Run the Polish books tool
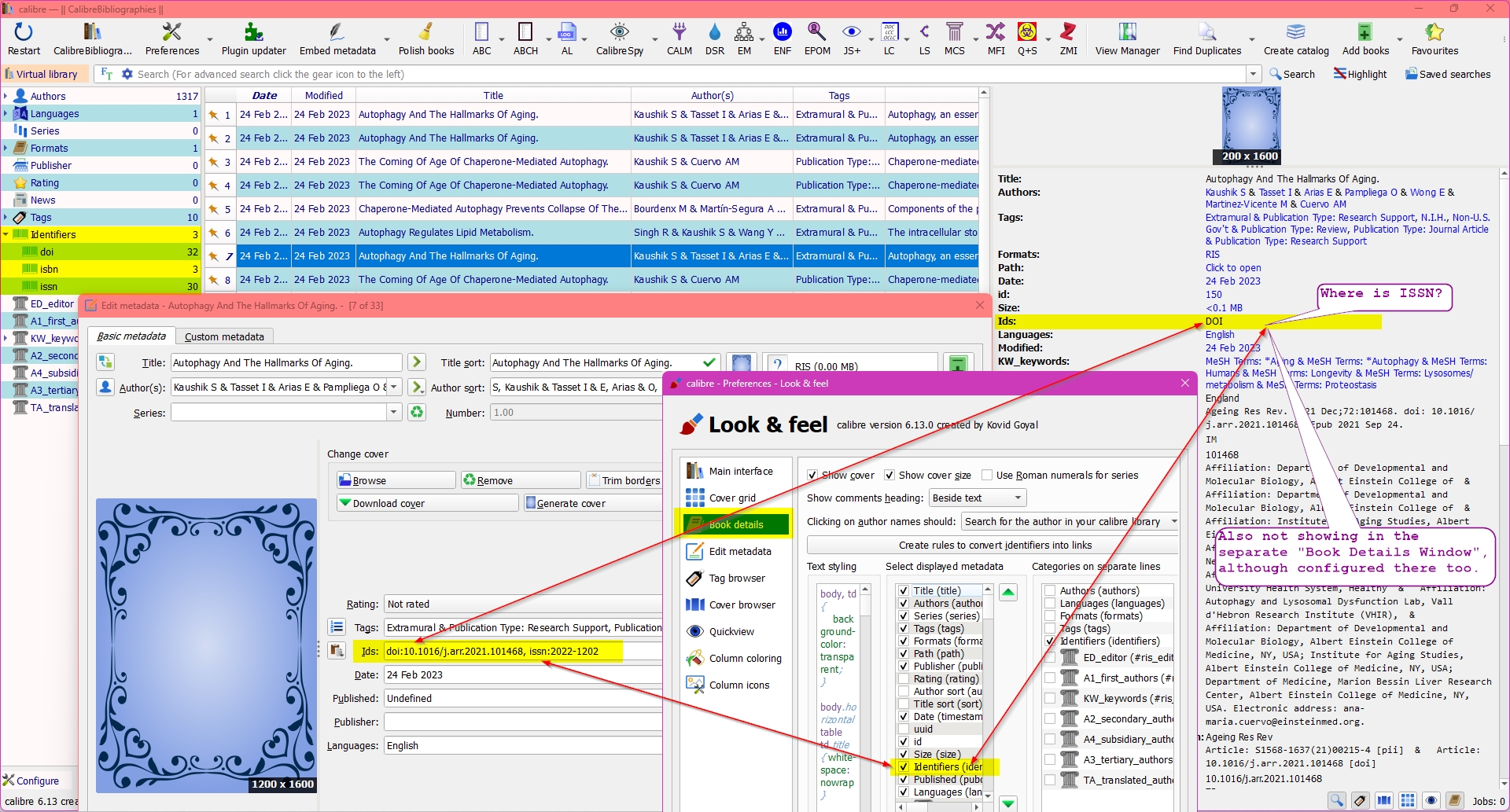 click(x=426, y=39)
